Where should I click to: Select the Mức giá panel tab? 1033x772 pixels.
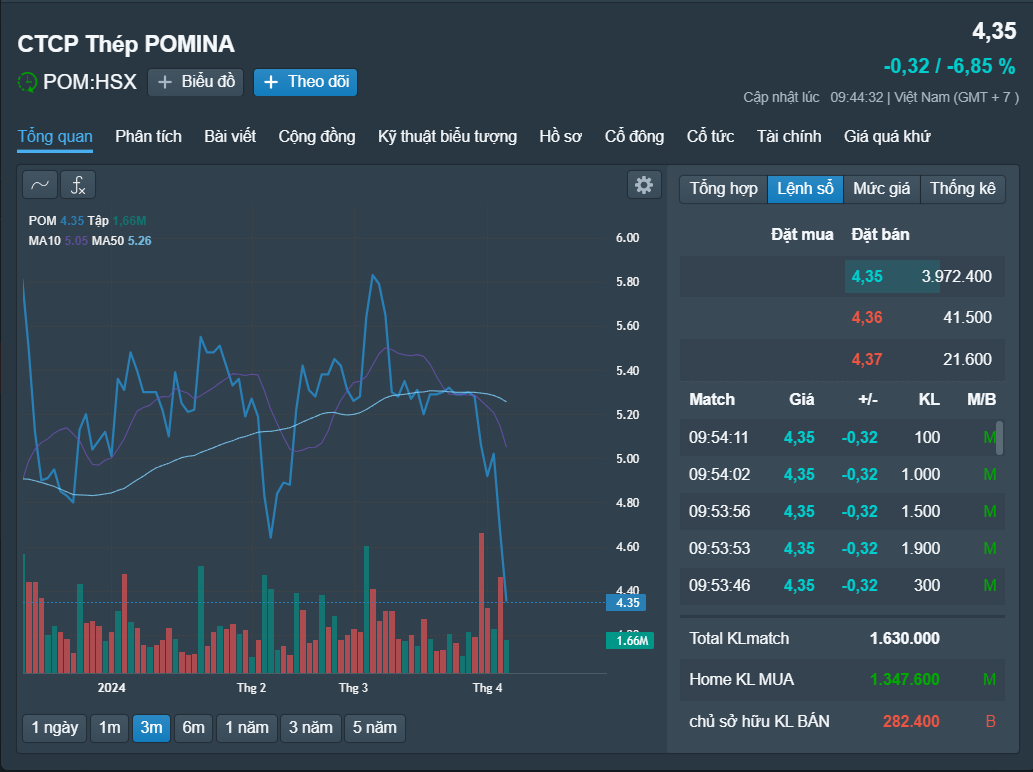(x=881, y=188)
